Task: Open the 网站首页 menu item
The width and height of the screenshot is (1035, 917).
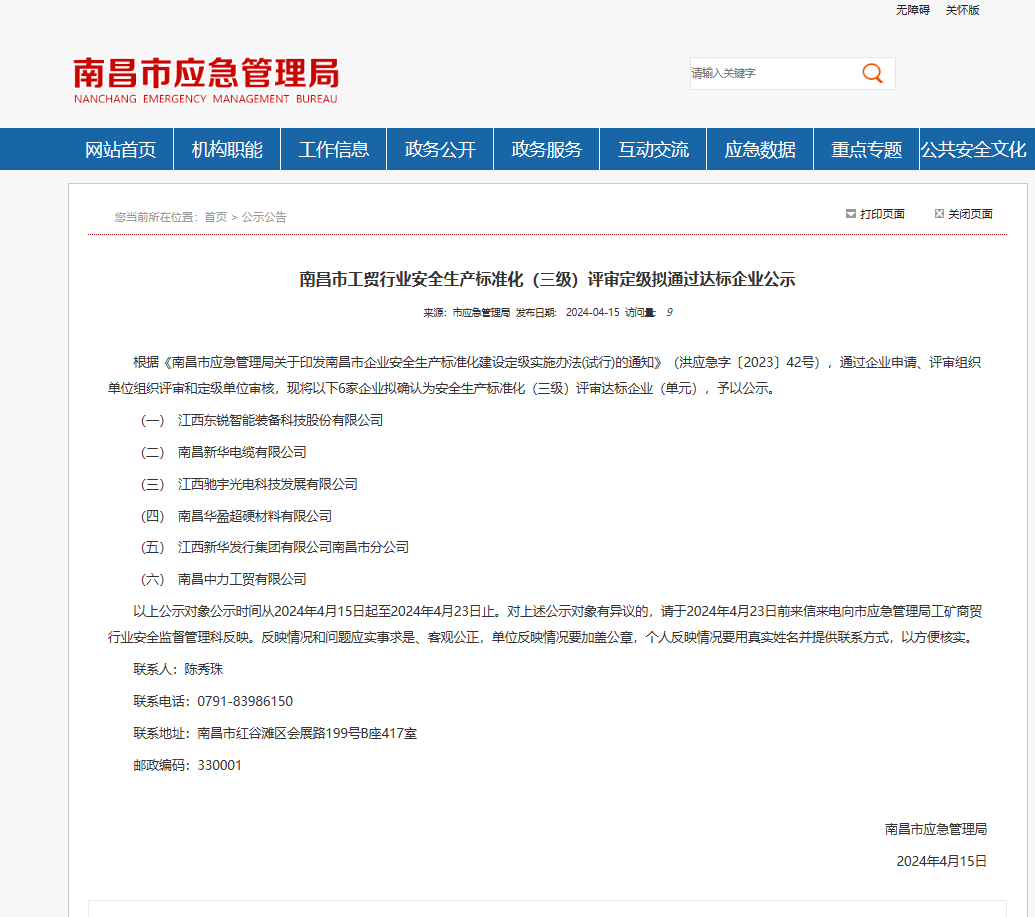Action: [121, 150]
